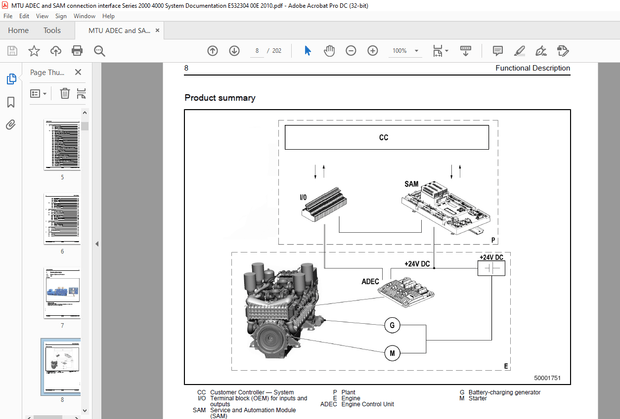Open the File menu
Image resolution: width=620 pixels, height=419 pixels.
click(8, 16)
